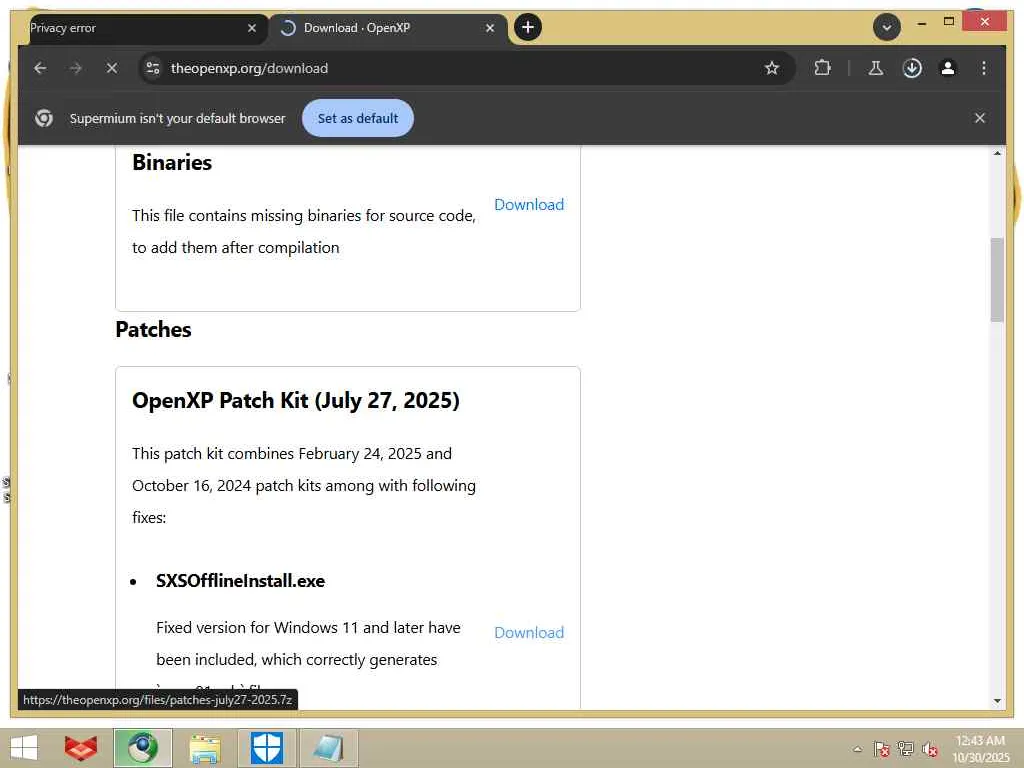
Task: Open the network tray icon
Action: click(x=905, y=749)
